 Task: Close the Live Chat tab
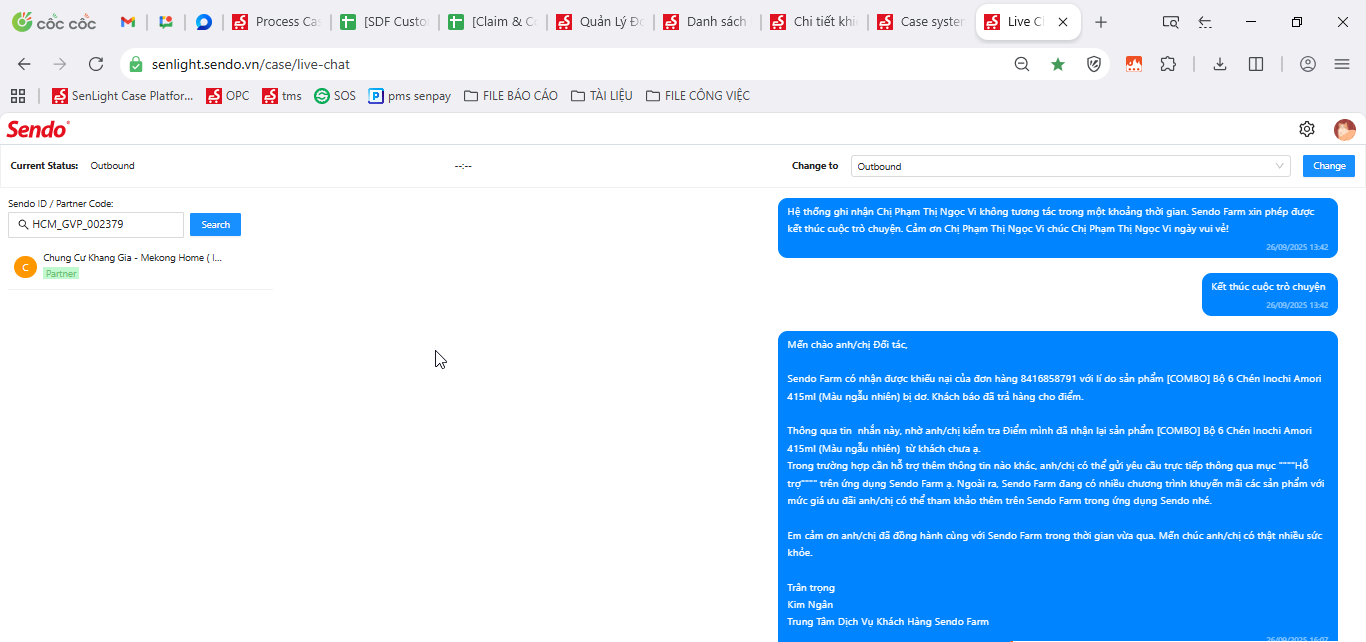point(1063,22)
